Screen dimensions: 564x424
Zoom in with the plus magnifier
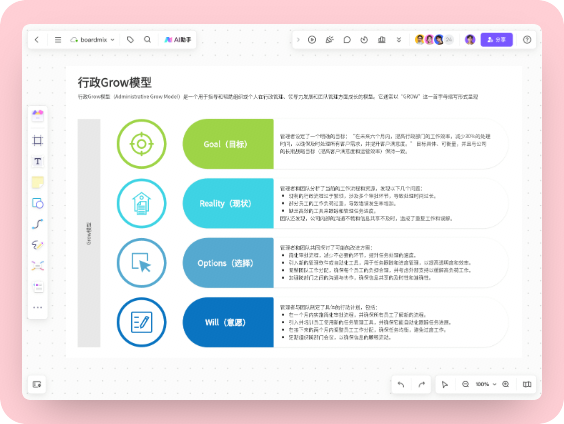click(x=506, y=384)
